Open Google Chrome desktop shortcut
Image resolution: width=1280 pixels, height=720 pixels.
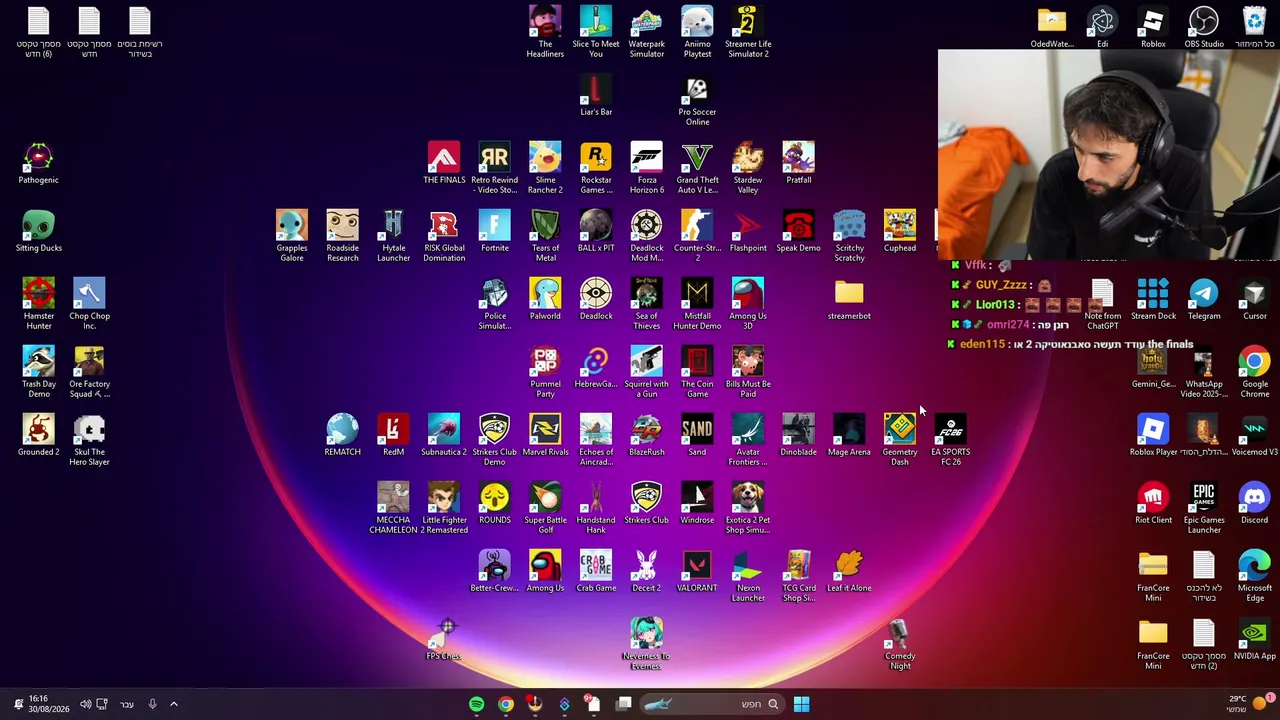click(x=1254, y=372)
